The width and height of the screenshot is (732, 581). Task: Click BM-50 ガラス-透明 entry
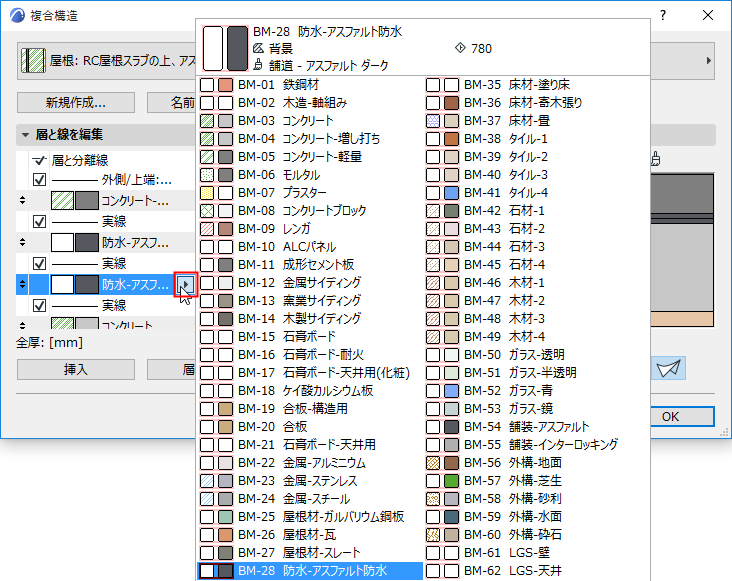tap(536, 355)
